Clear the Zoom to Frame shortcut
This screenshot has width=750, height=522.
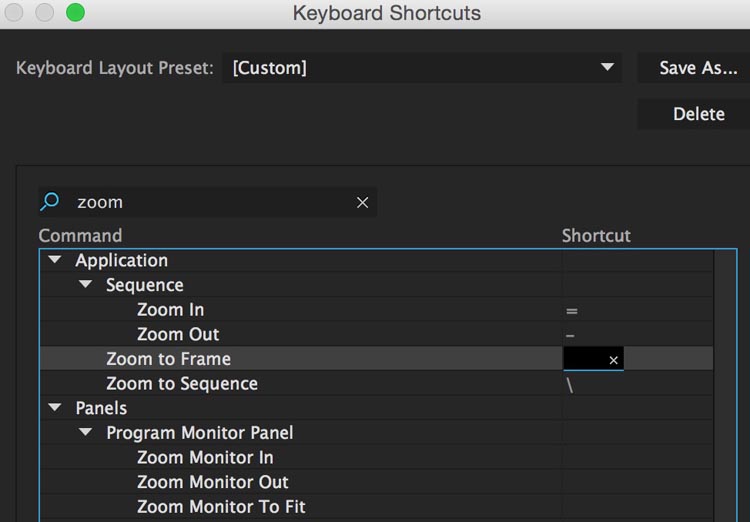click(613, 360)
